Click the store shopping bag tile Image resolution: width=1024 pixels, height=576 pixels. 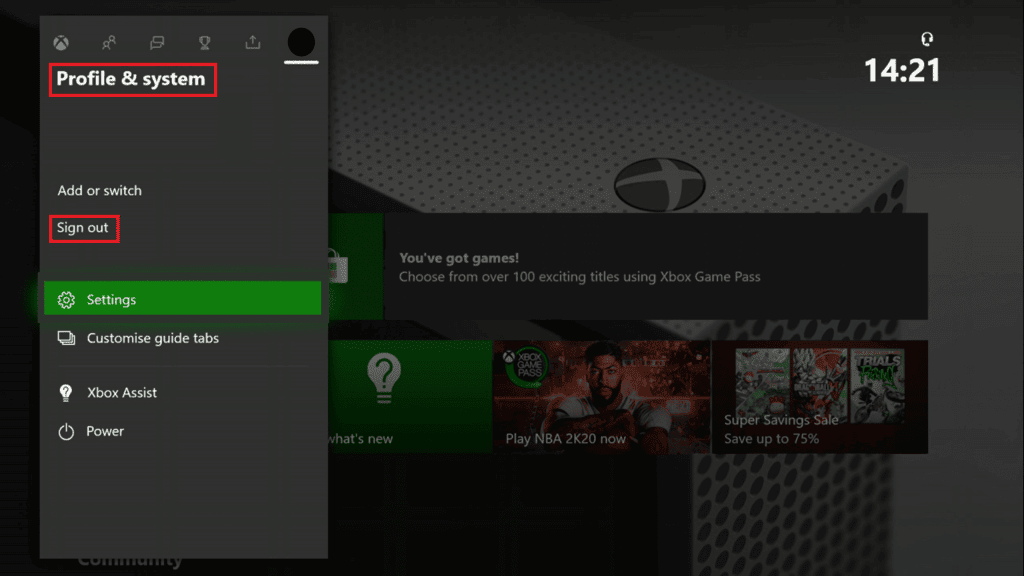click(356, 267)
